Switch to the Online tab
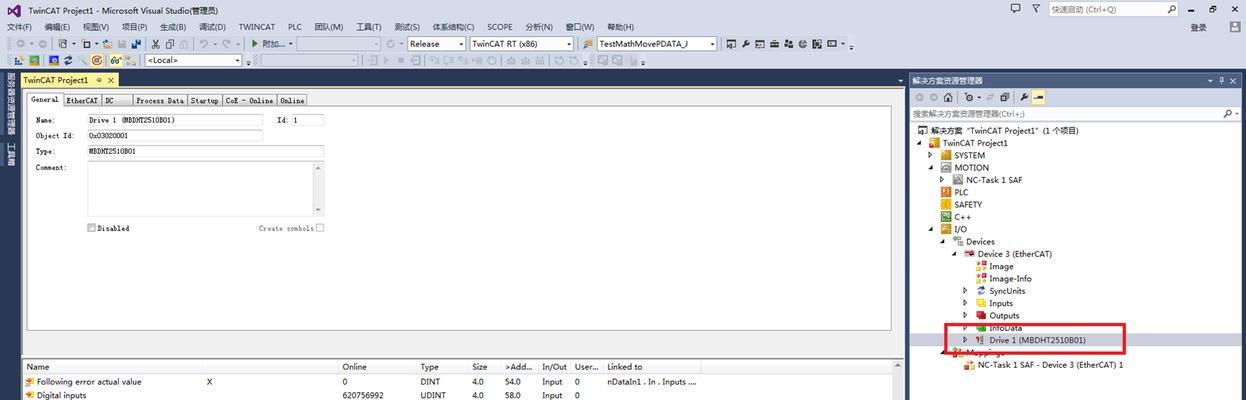The image size is (1246, 400). tap(292, 101)
